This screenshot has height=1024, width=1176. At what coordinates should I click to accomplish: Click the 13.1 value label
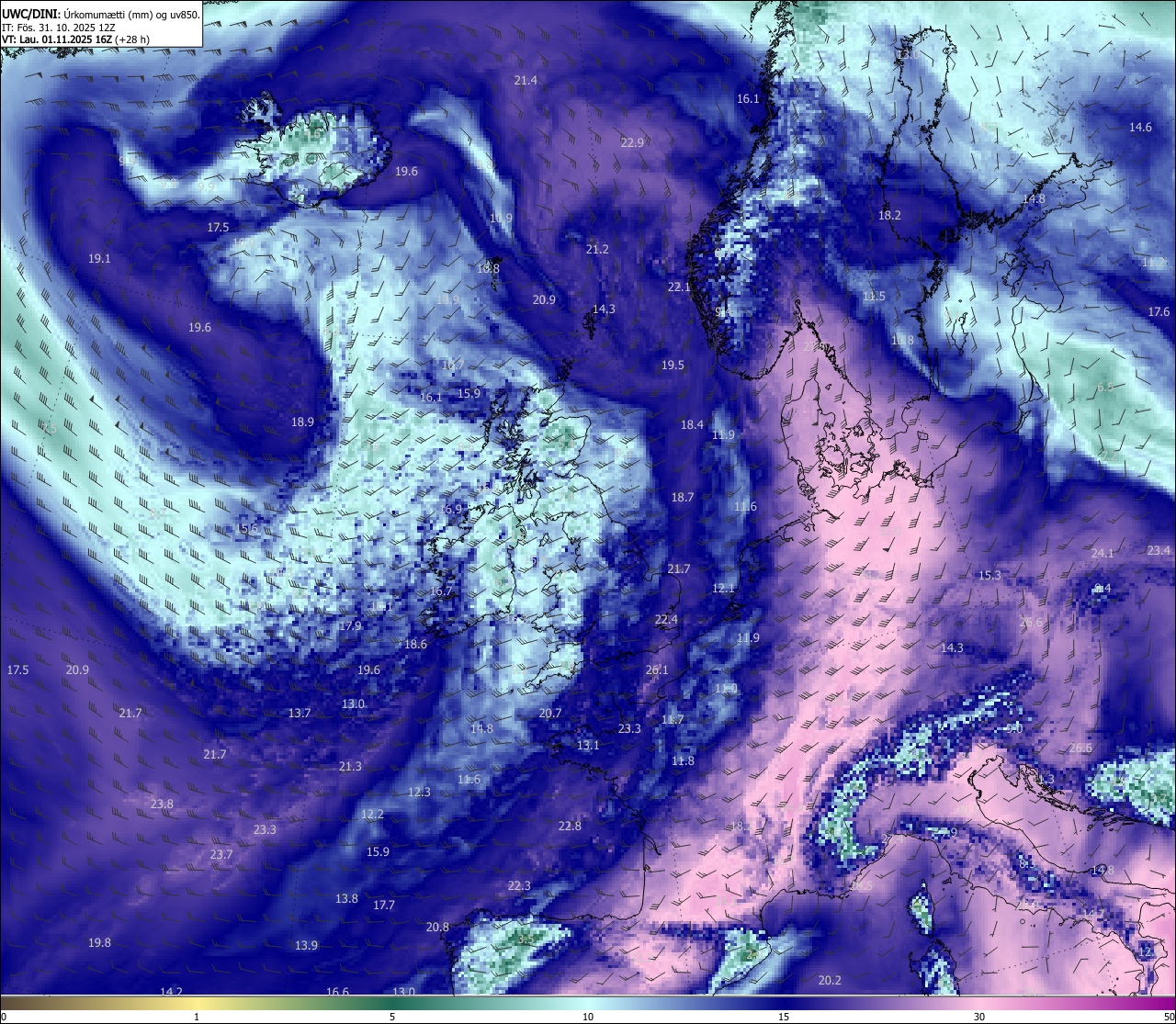pos(588,746)
